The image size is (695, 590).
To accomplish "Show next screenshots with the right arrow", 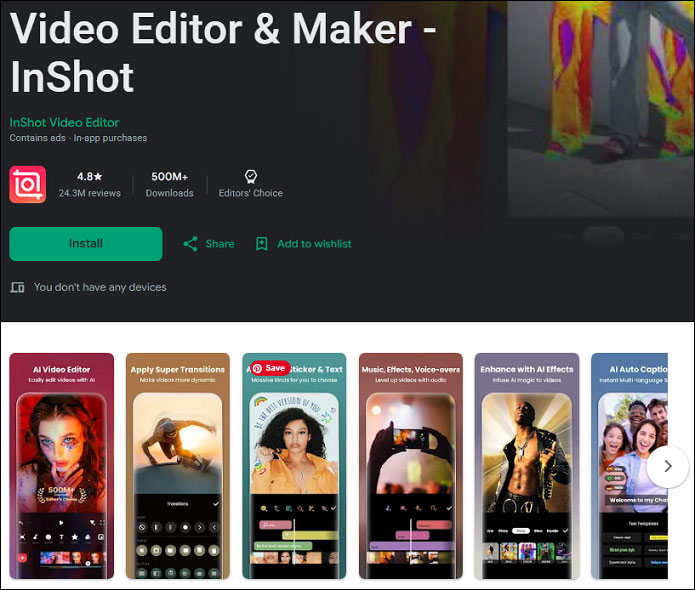I will click(x=668, y=466).
